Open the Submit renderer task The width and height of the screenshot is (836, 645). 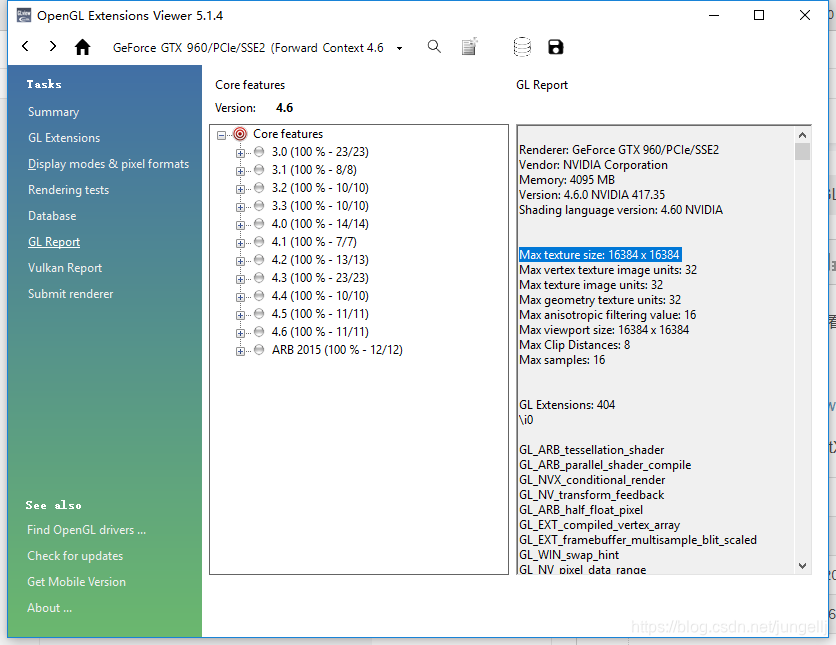point(70,294)
